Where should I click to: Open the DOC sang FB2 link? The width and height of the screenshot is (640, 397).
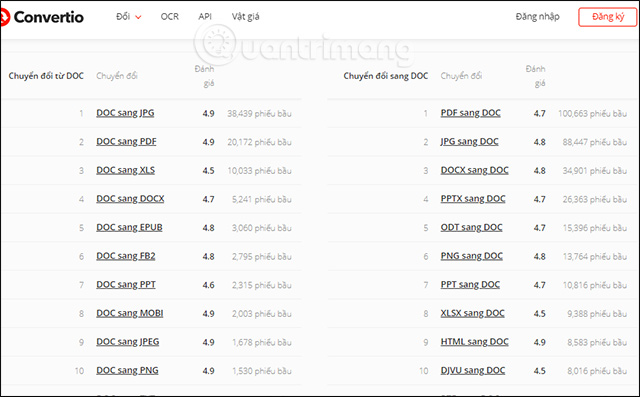126,256
